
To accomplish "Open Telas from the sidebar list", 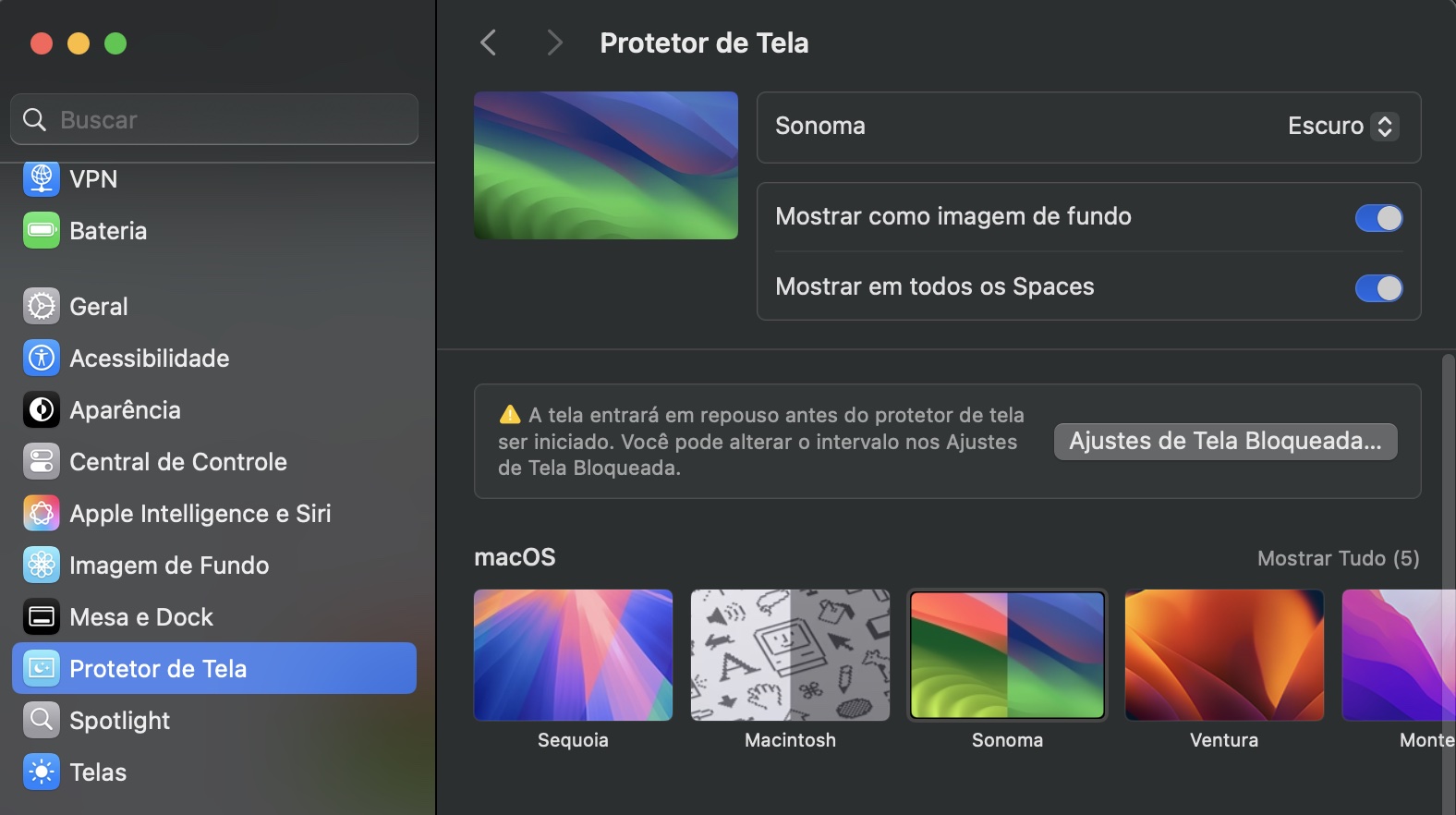I will (x=97, y=772).
